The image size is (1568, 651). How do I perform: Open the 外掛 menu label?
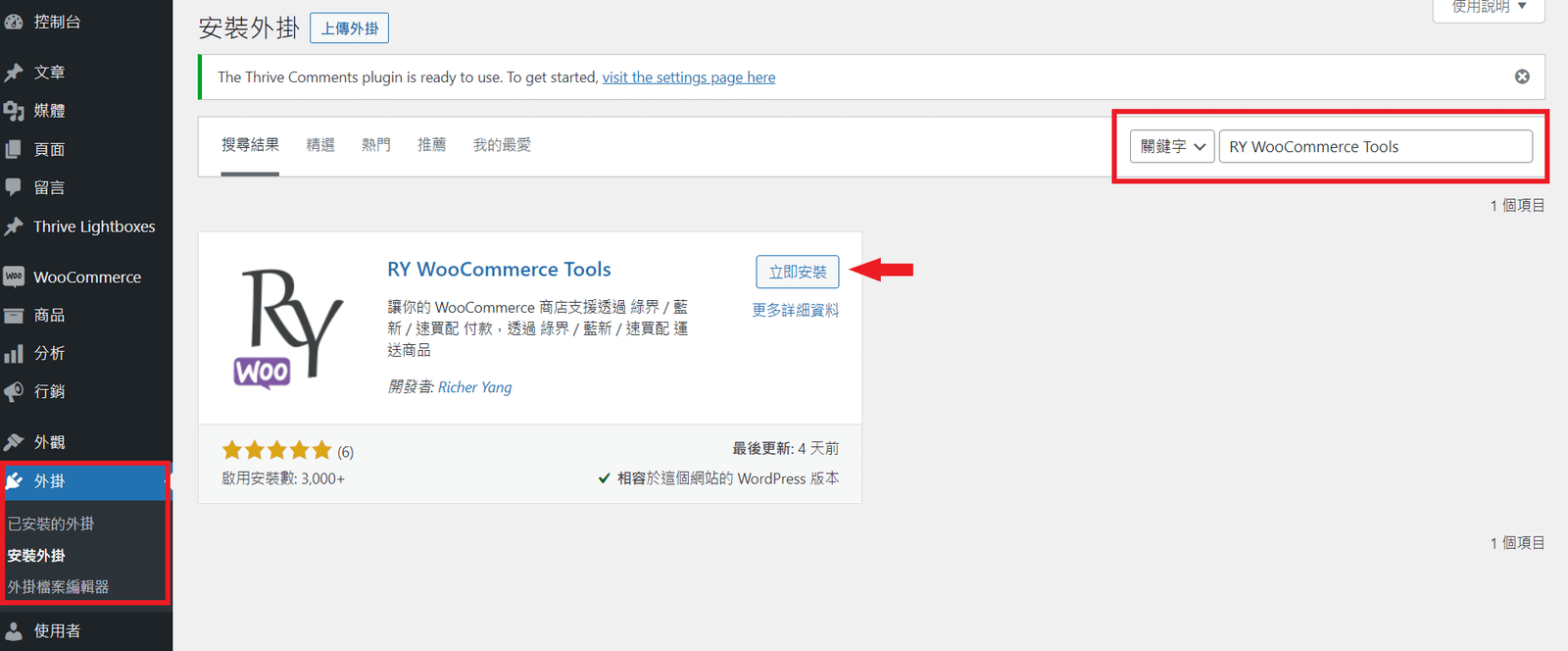pyautogui.click(x=49, y=481)
